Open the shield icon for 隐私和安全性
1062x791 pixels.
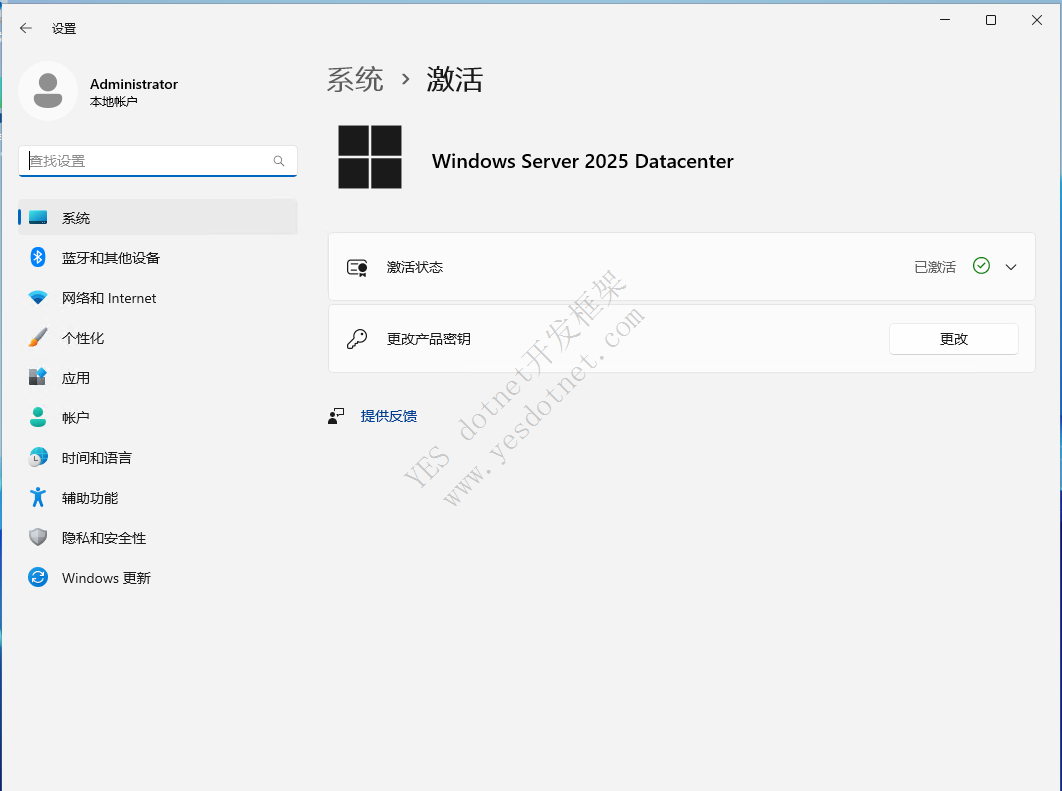pyautogui.click(x=38, y=537)
